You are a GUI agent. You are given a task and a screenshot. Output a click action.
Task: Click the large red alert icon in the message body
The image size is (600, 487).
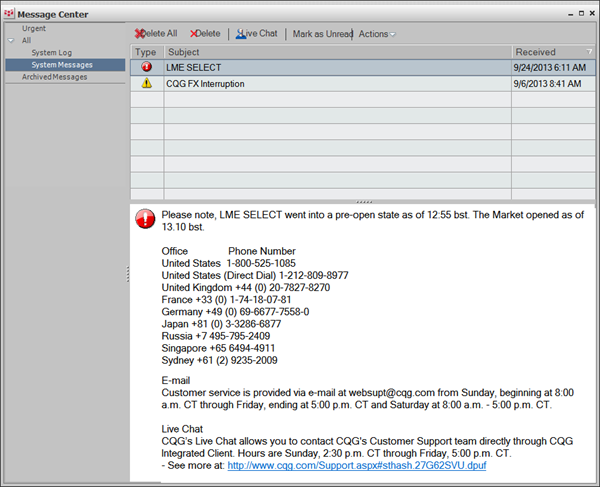(x=146, y=220)
